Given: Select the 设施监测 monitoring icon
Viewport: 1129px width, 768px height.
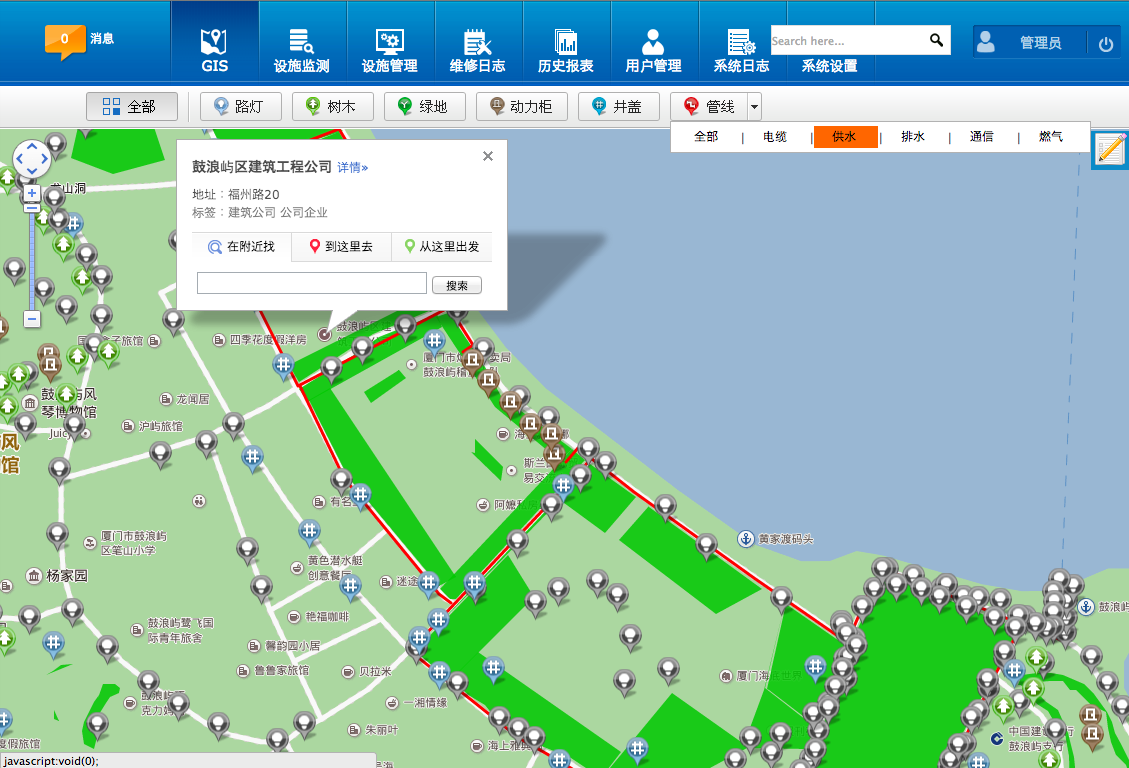Looking at the screenshot, I should 300,40.
